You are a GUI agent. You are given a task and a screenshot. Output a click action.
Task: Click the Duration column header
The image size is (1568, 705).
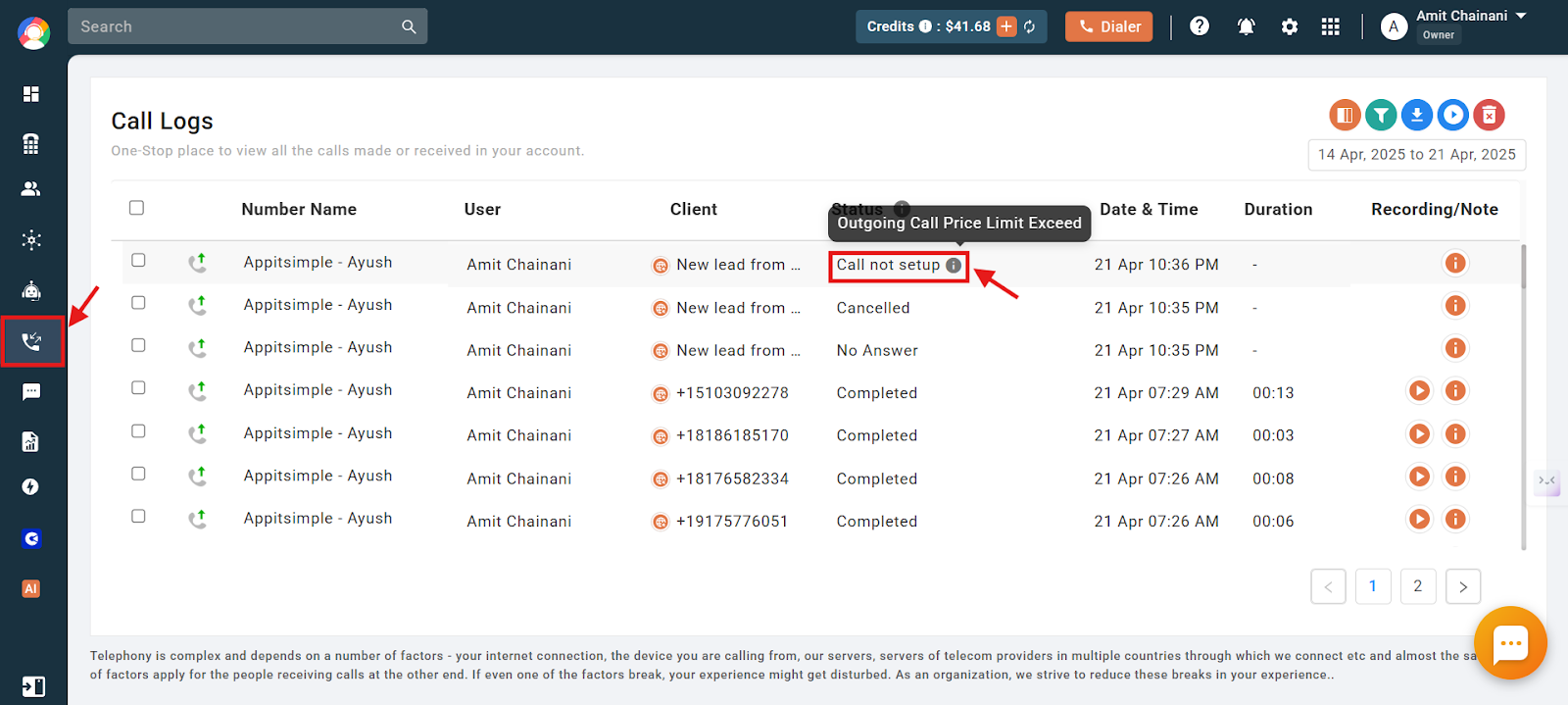point(1278,209)
